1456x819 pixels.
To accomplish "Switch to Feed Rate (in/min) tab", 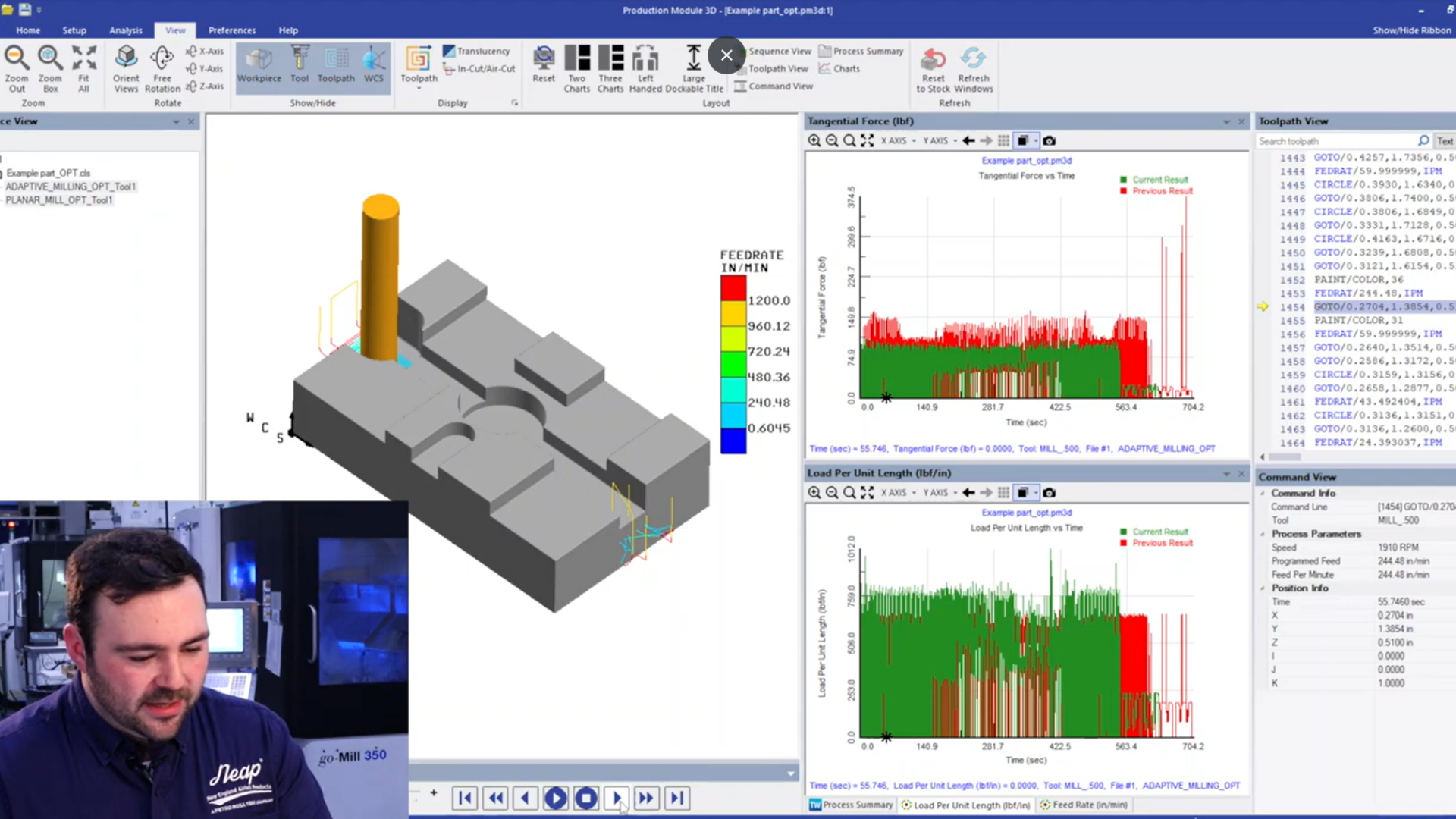I will (1084, 805).
